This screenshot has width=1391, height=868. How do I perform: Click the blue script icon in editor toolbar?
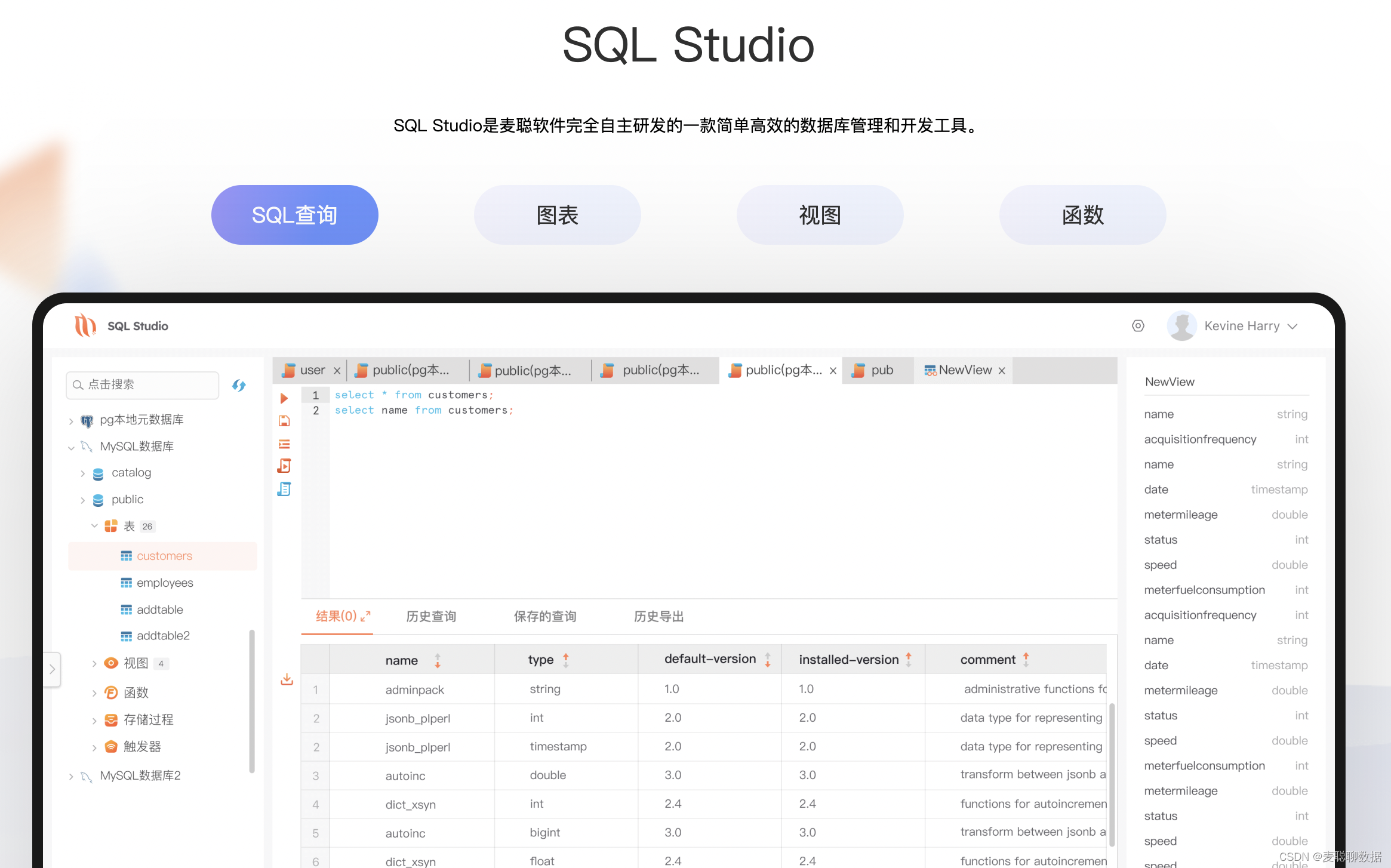[284, 490]
